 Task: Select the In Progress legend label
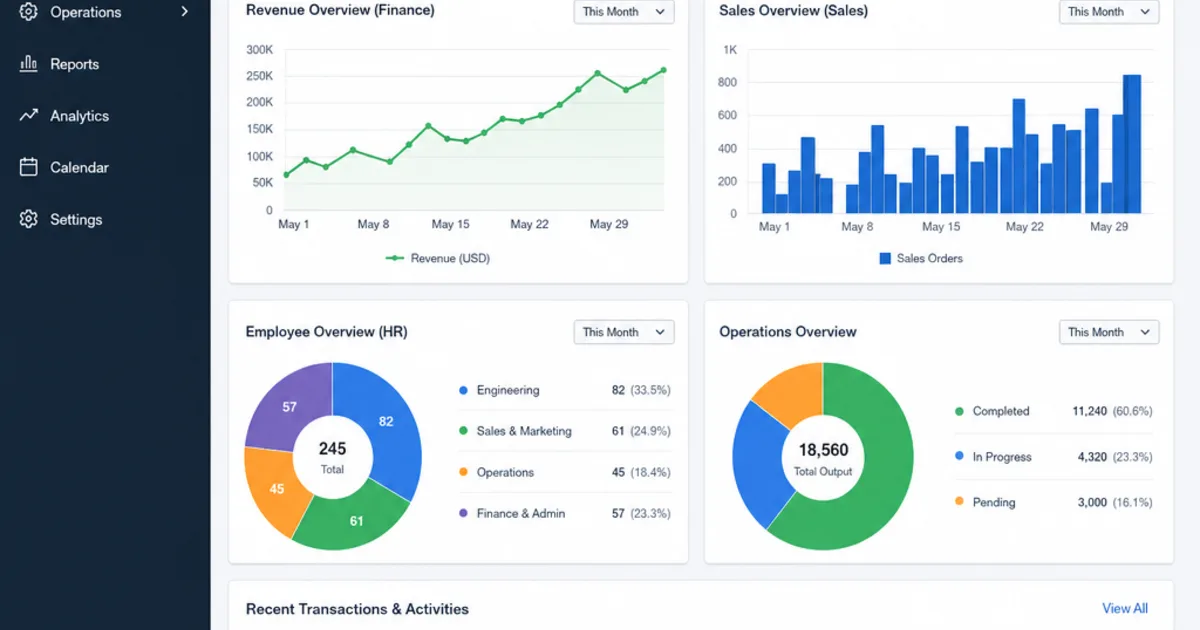pos(1002,457)
